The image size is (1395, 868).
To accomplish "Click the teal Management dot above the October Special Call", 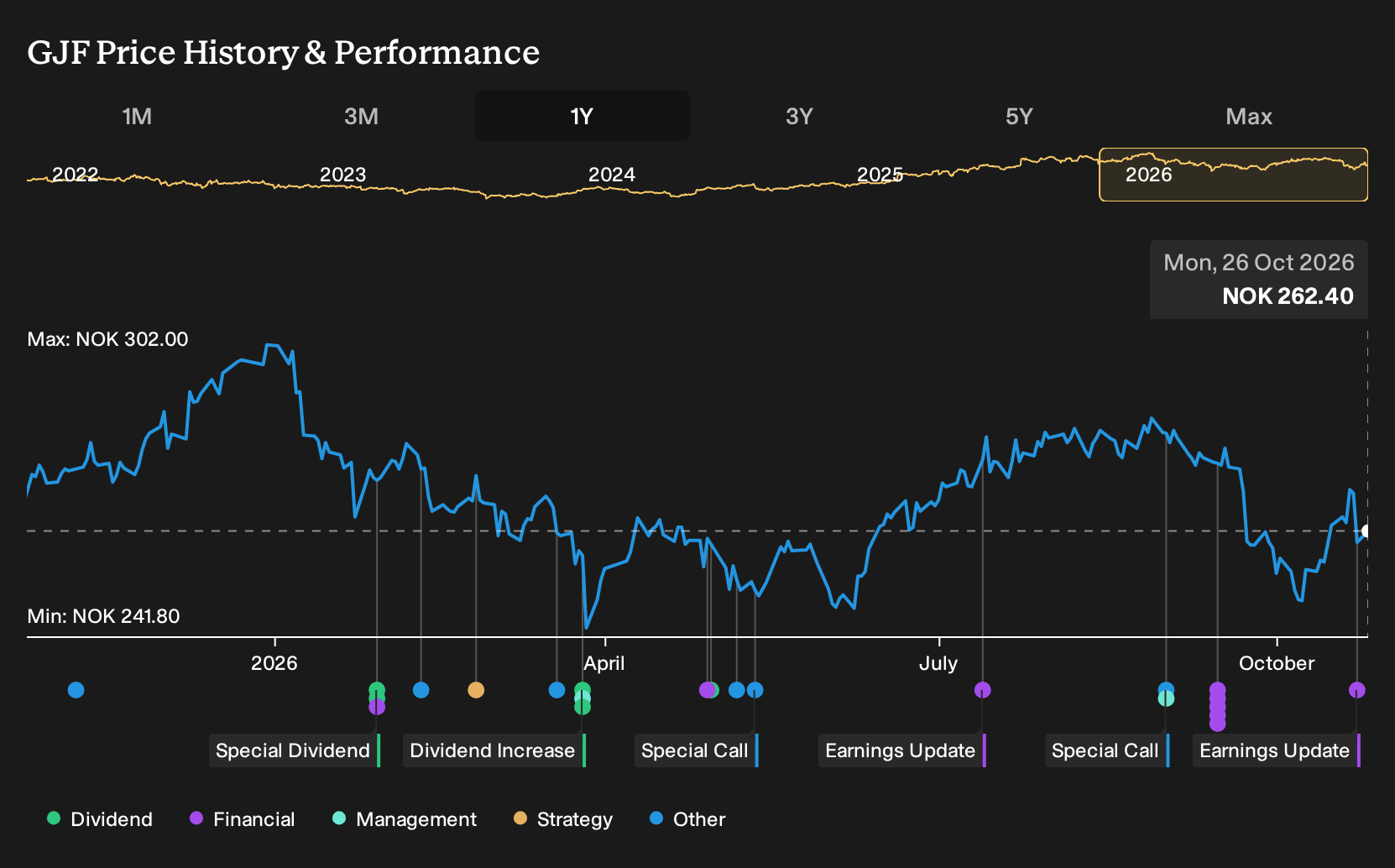I will pyautogui.click(x=1166, y=698).
